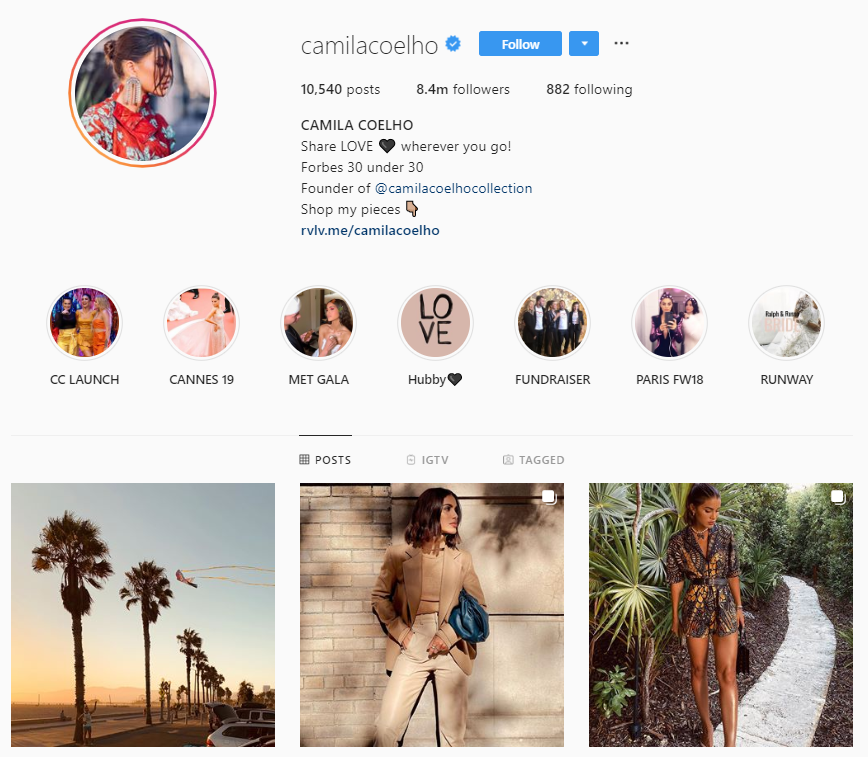
Task: View the MET GALA highlight circle
Action: tap(318, 323)
